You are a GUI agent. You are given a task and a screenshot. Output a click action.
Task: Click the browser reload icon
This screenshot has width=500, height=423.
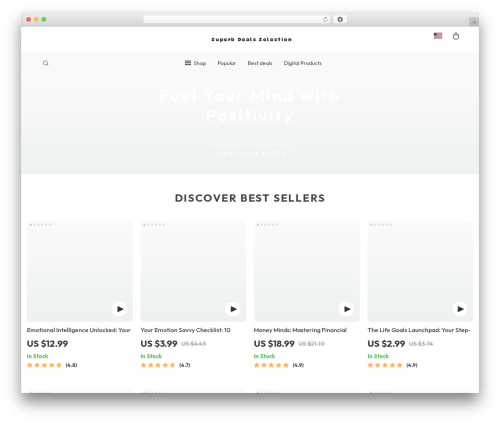[325, 20]
